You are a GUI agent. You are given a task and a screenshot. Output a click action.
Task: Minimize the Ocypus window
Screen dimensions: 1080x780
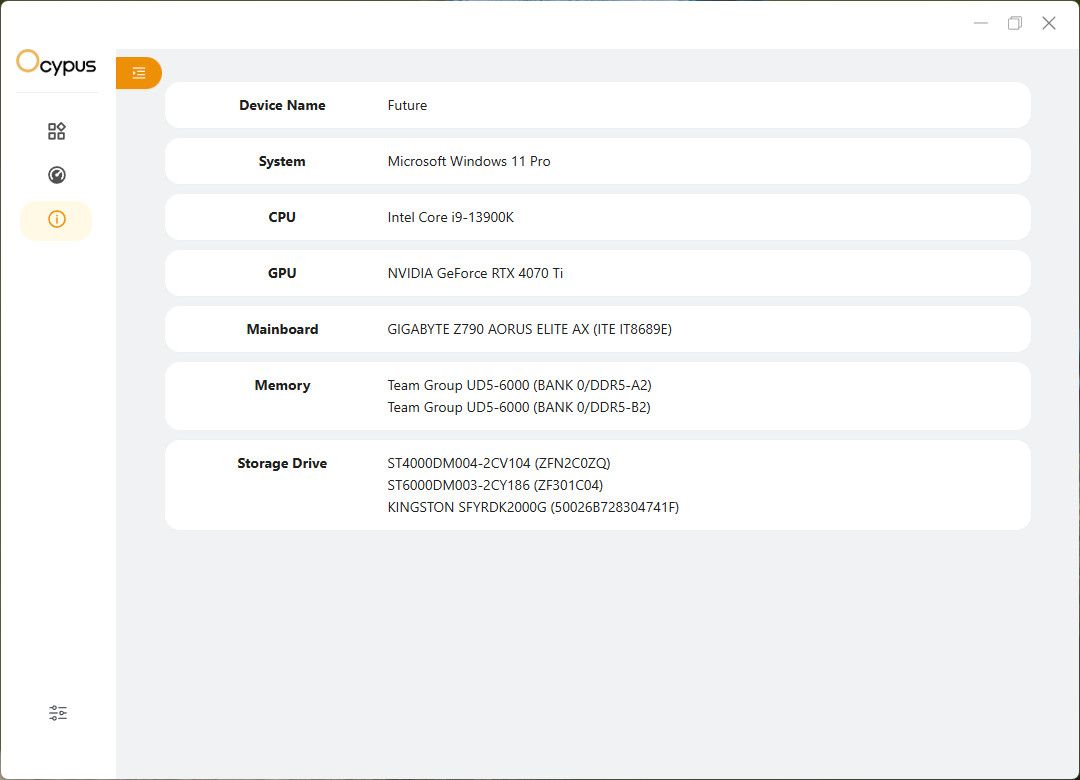point(981,23)
